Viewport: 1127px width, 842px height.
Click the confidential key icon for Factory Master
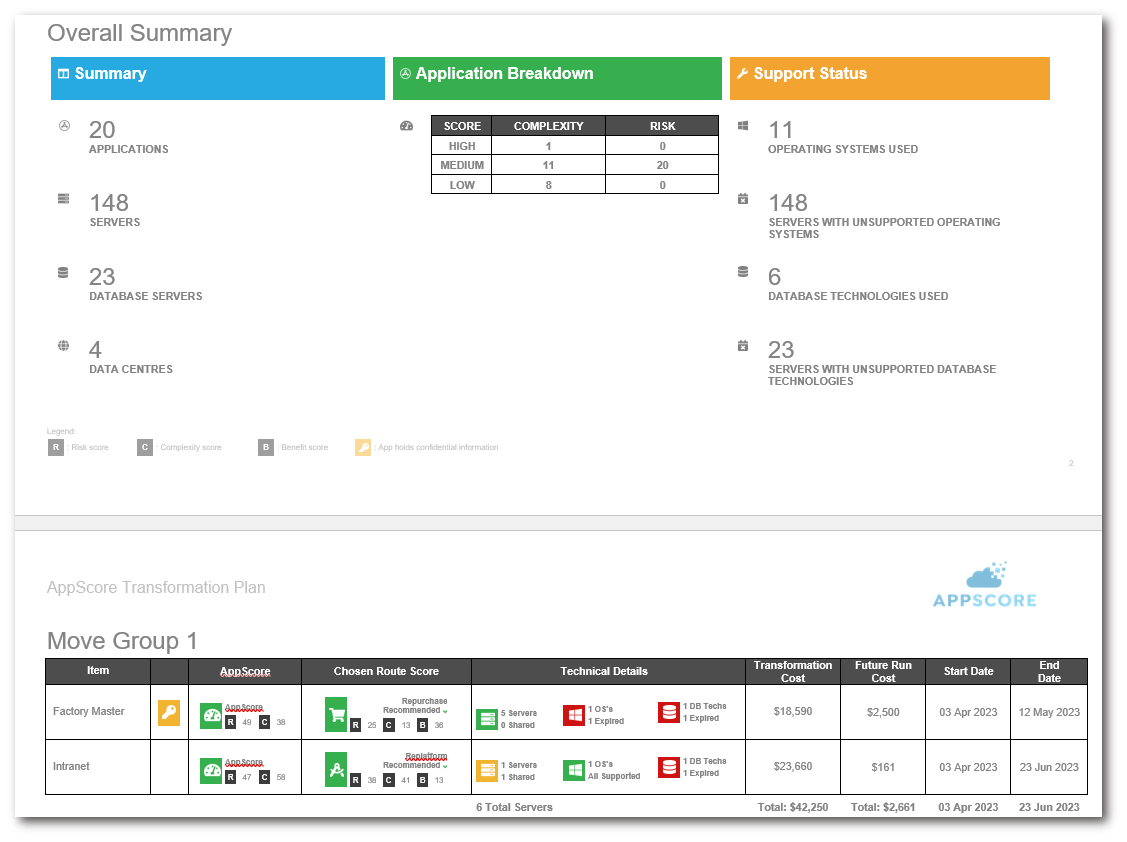(169, 713)
